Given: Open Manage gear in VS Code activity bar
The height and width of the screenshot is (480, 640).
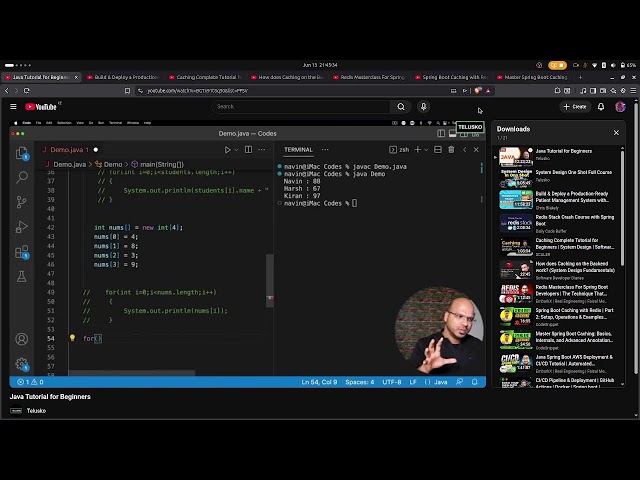Looking at the screenshot, I should point(22,364).
